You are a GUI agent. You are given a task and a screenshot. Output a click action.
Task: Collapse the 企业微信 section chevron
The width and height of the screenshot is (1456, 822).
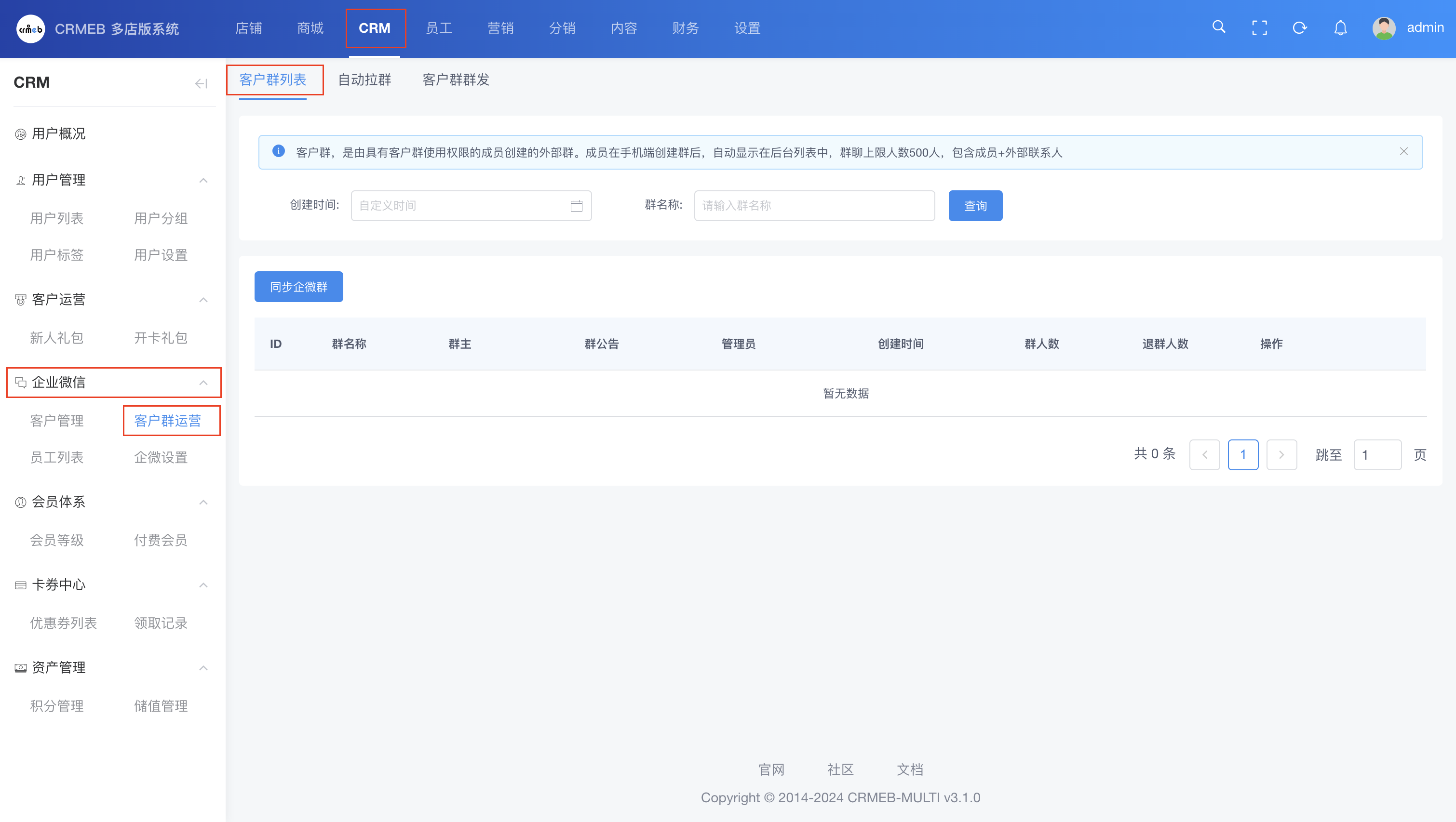pyautogui.click(x=203, y=383)
